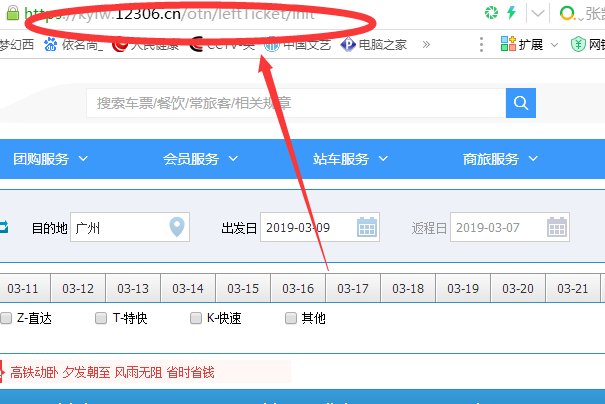Check the K-快速 train type checkbox
The image size is (605, 404).
pos(196,318)
